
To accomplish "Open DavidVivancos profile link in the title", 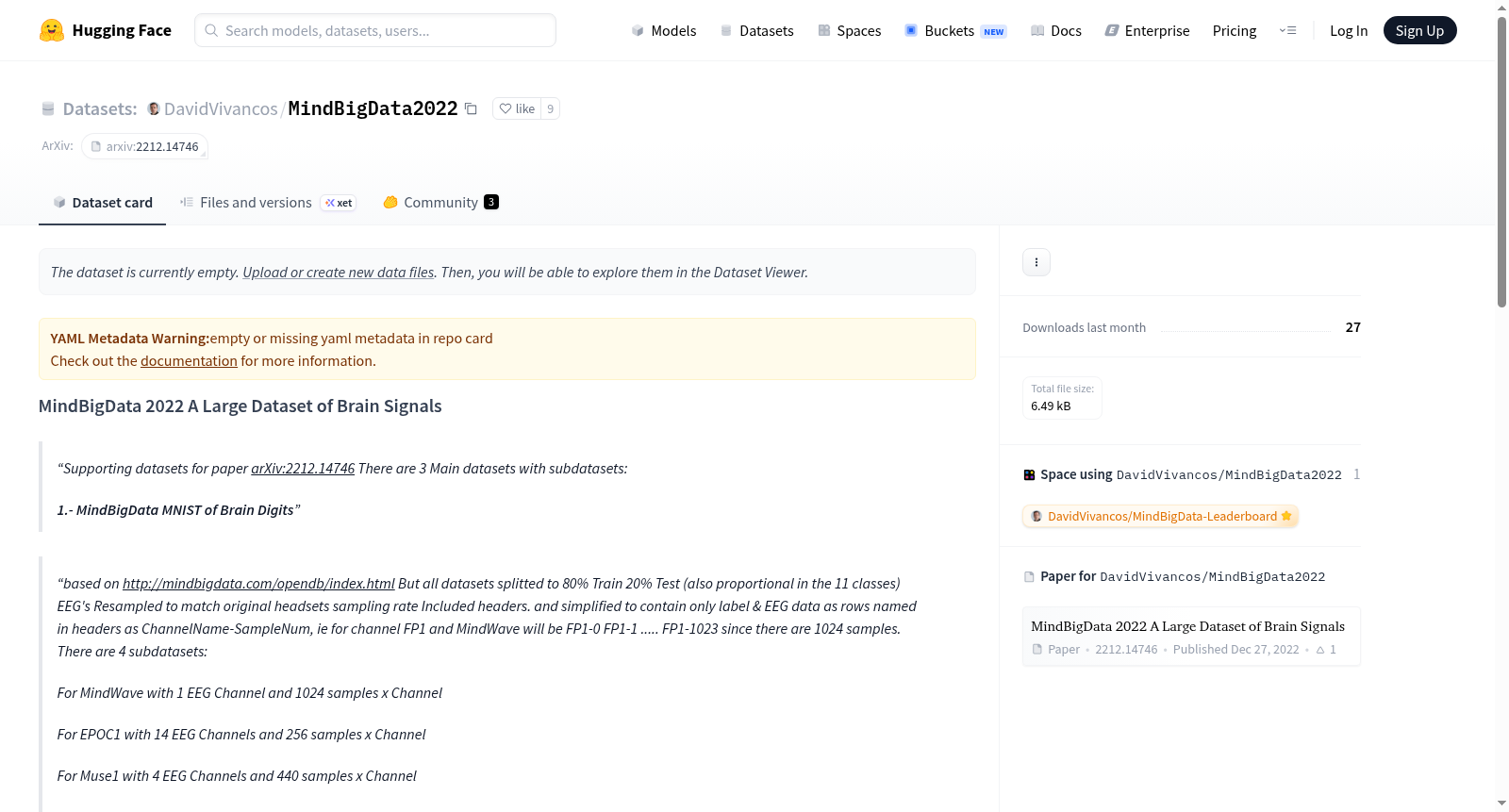I will [221, 108].
